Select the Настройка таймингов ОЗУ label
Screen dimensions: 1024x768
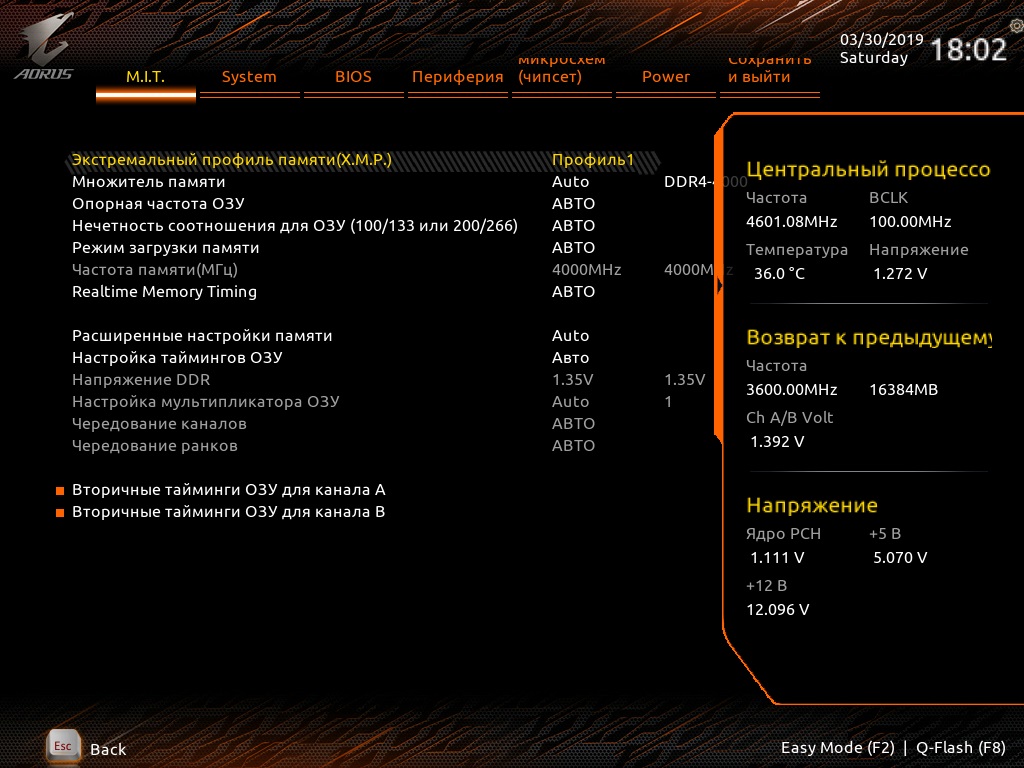point(177,358)
